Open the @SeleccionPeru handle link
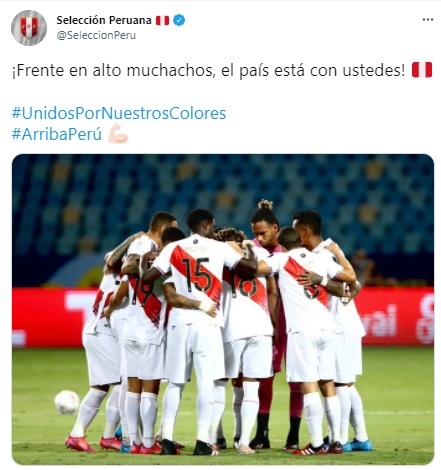 (x=96, y=35)
